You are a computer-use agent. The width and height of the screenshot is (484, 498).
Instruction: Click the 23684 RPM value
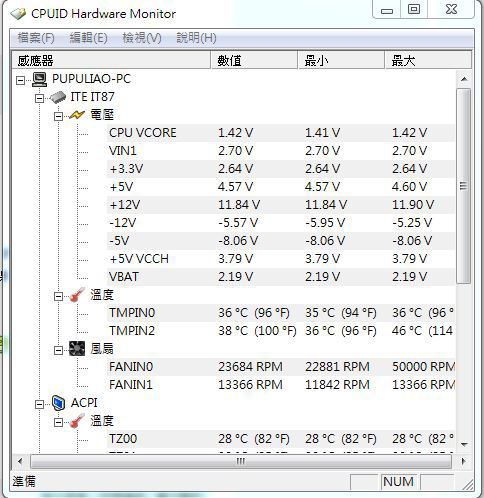pyautogui.click(x=250, y=367)
